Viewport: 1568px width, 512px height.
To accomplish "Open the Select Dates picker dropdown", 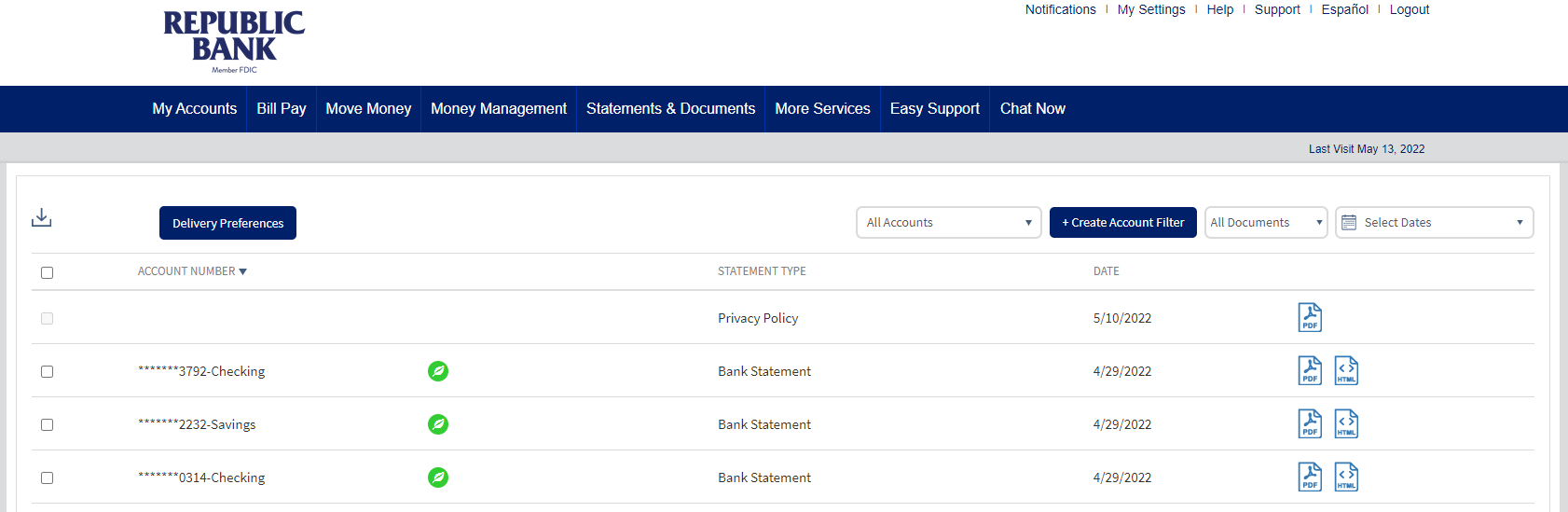I will [1434, 223].
